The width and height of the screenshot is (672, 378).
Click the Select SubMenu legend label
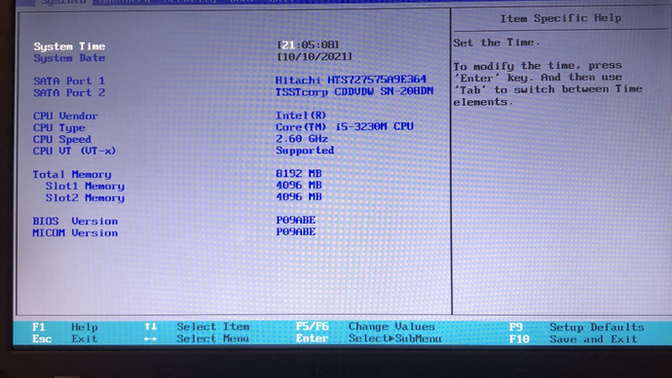(395, 338)
